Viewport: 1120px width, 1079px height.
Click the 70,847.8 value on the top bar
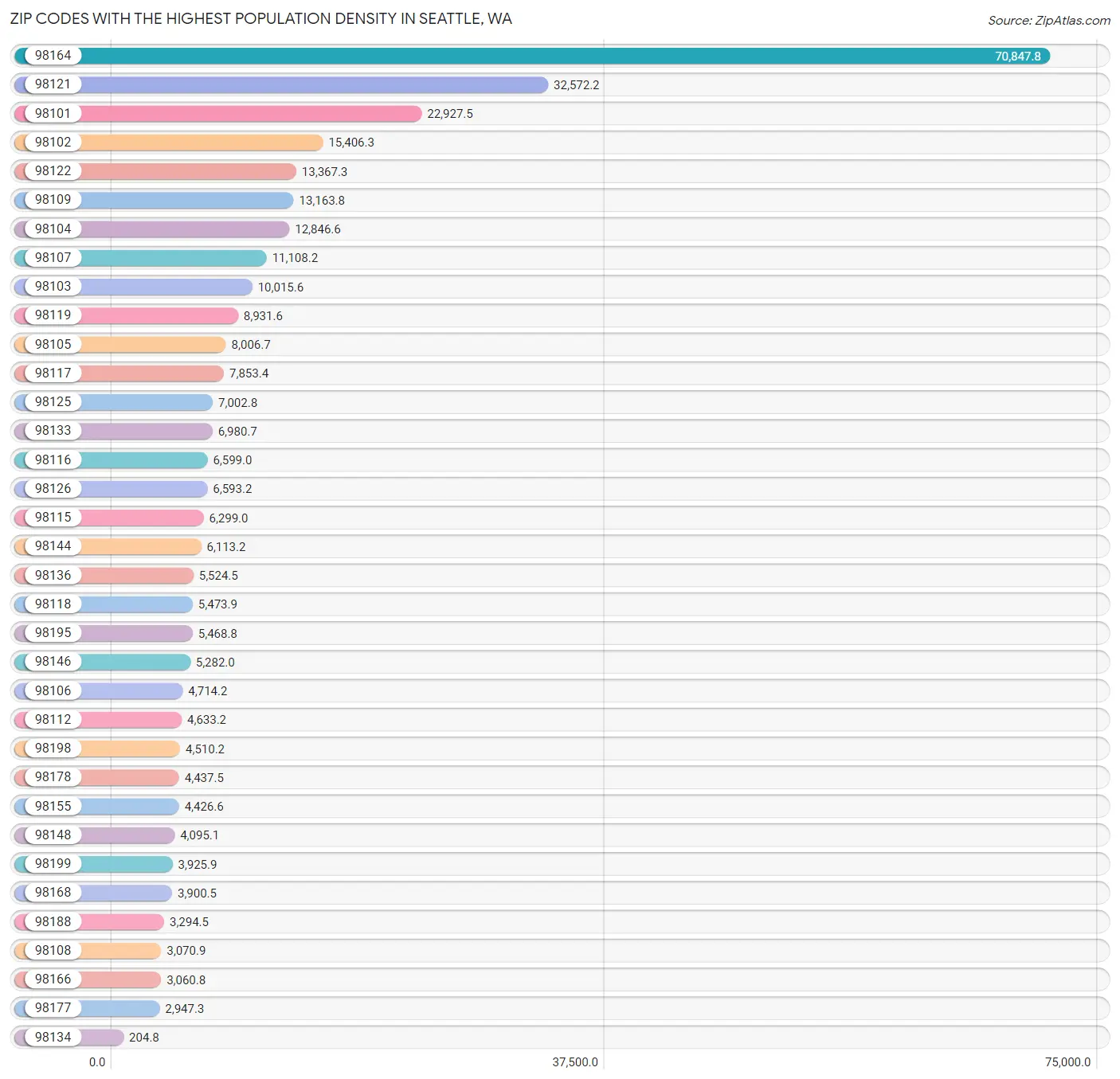coord(1017,57)
